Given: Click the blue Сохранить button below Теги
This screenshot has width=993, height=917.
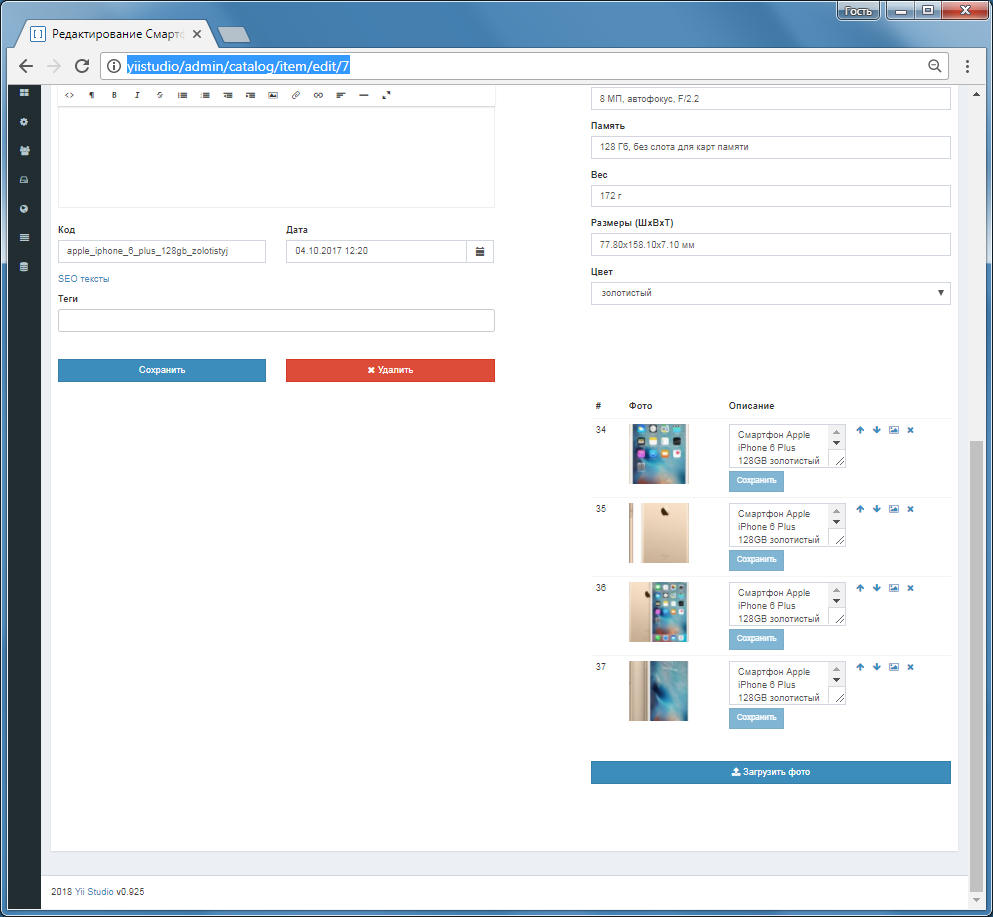Looking at the screenshot, I should pyautogui.click(x=162, y=370).
